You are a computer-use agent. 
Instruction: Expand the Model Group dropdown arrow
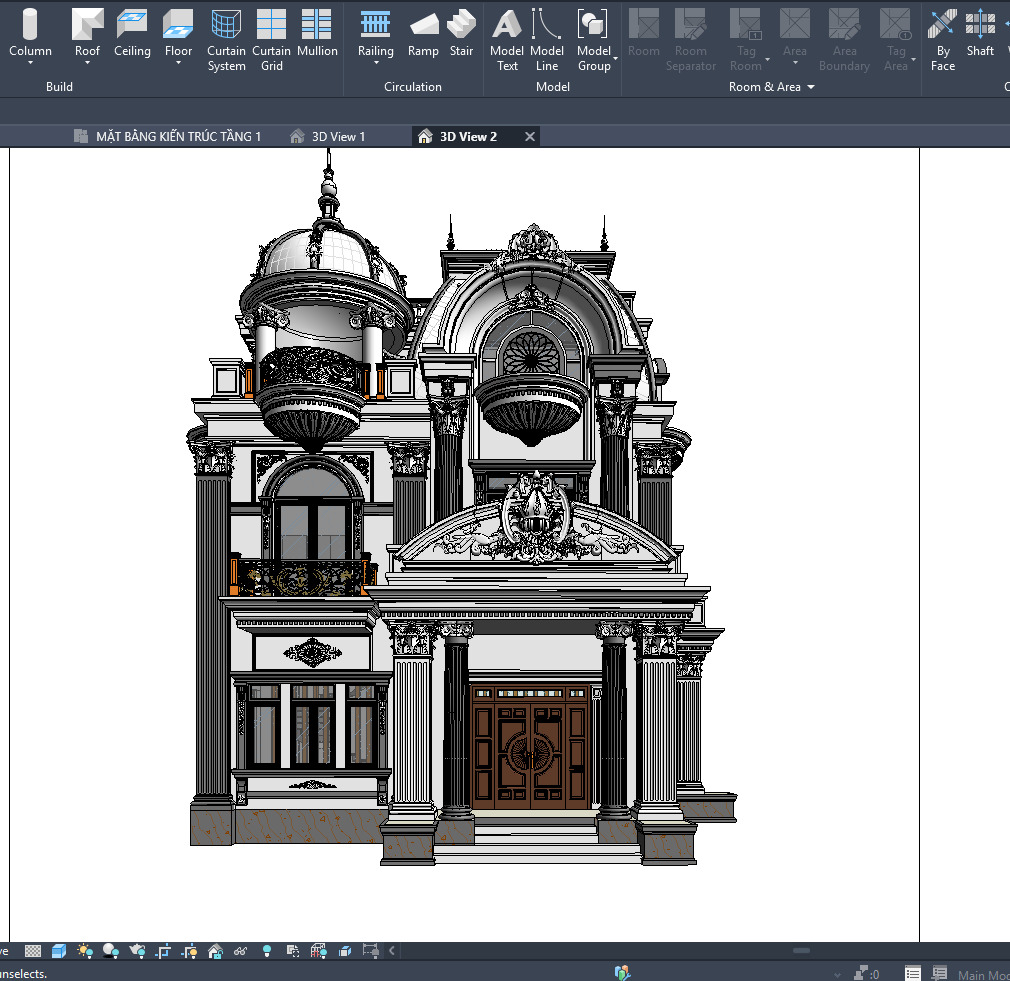click(x=615, y=59)
